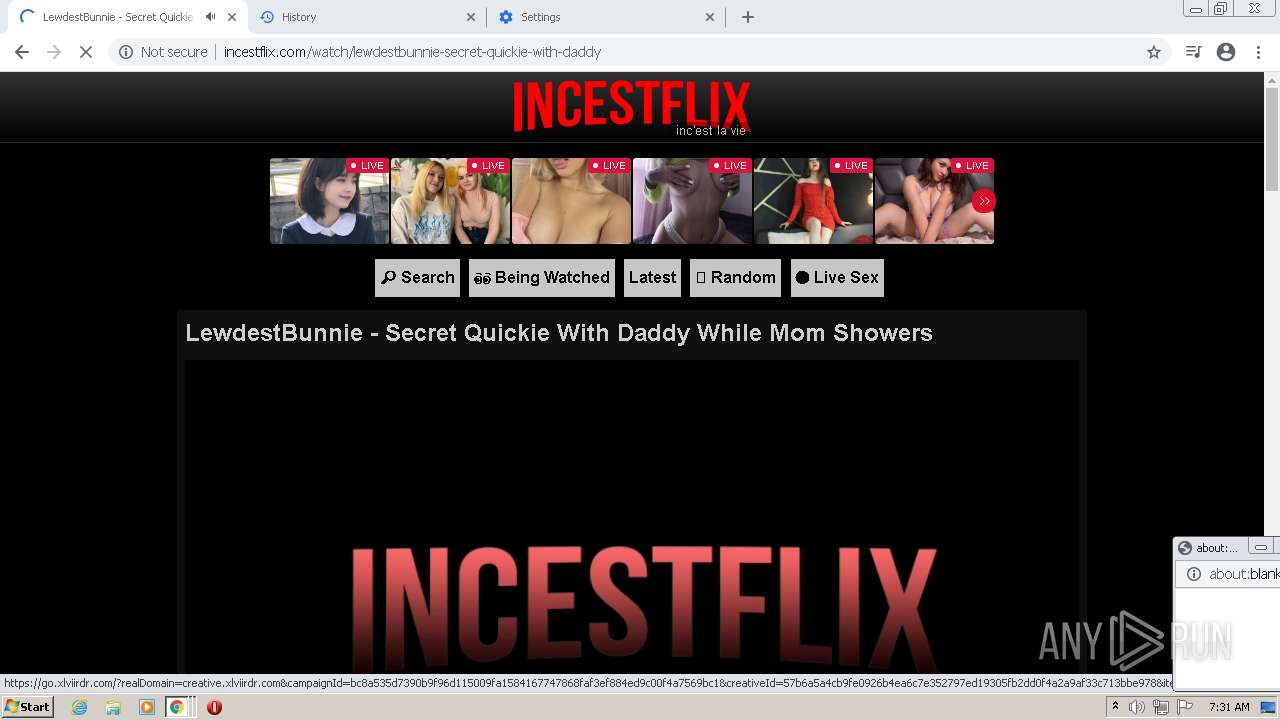Image resolution: width=1280 pixels, height=720 pixels.
Task: Open live thumbnail of woman in red dress
Action: point(813,201)
